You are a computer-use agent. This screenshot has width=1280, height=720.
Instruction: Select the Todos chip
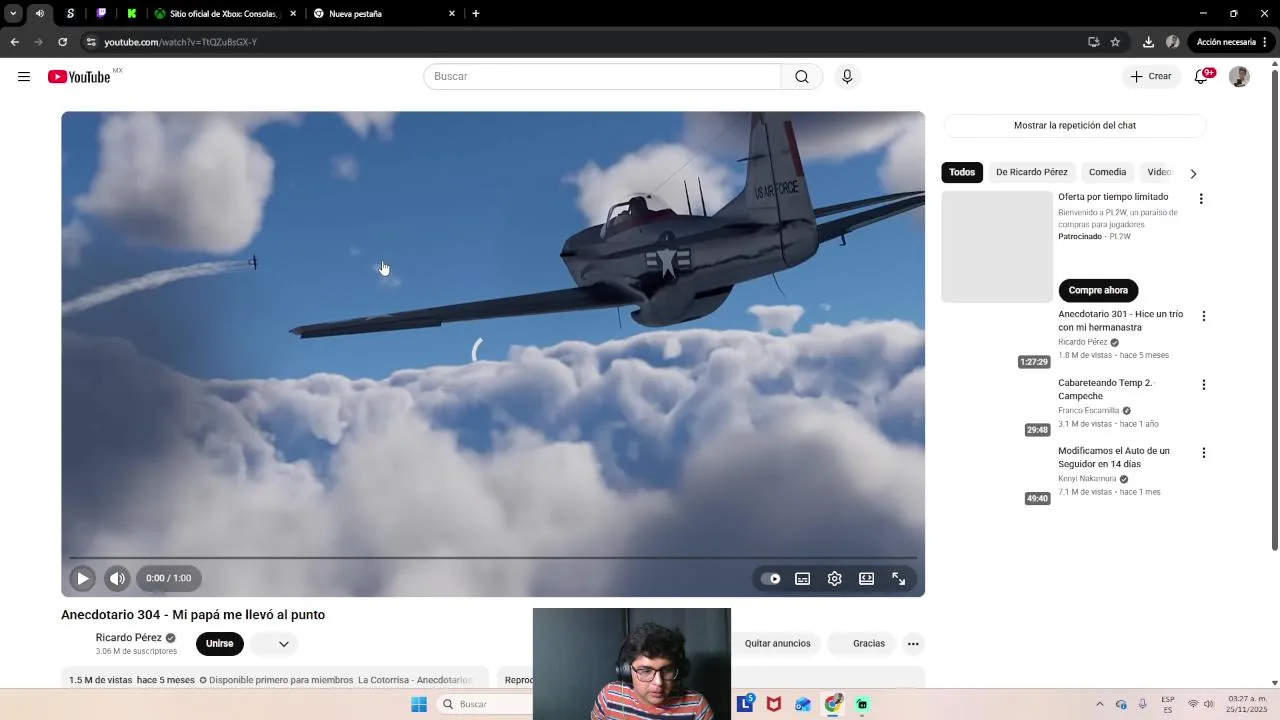962,172
